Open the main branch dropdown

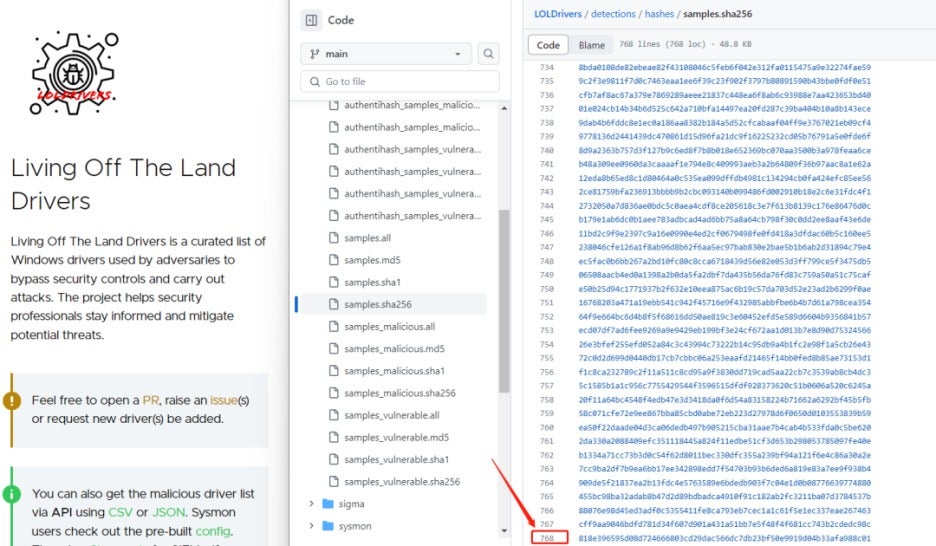click(x=385, y=54)
